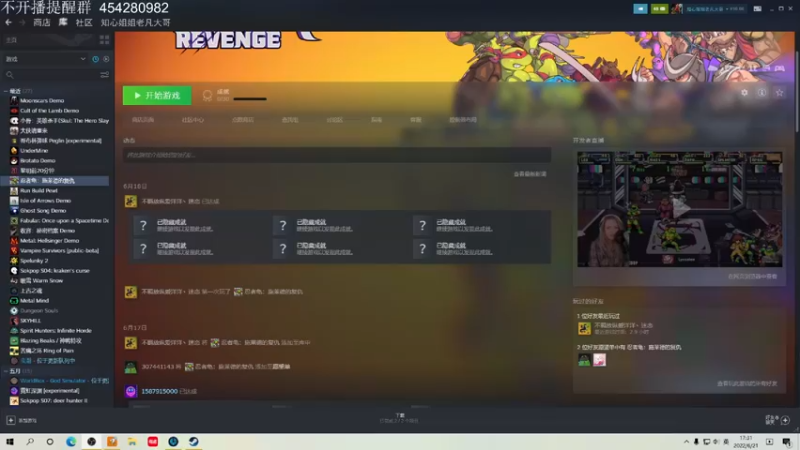The image size is (800, 450).
Task: Click the 添加游戏 link at bottom left
Action: (x=27, y=420)
